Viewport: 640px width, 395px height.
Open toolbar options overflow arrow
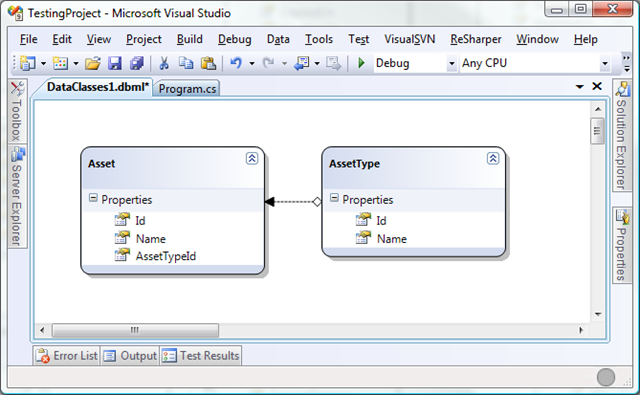point(627,64)
